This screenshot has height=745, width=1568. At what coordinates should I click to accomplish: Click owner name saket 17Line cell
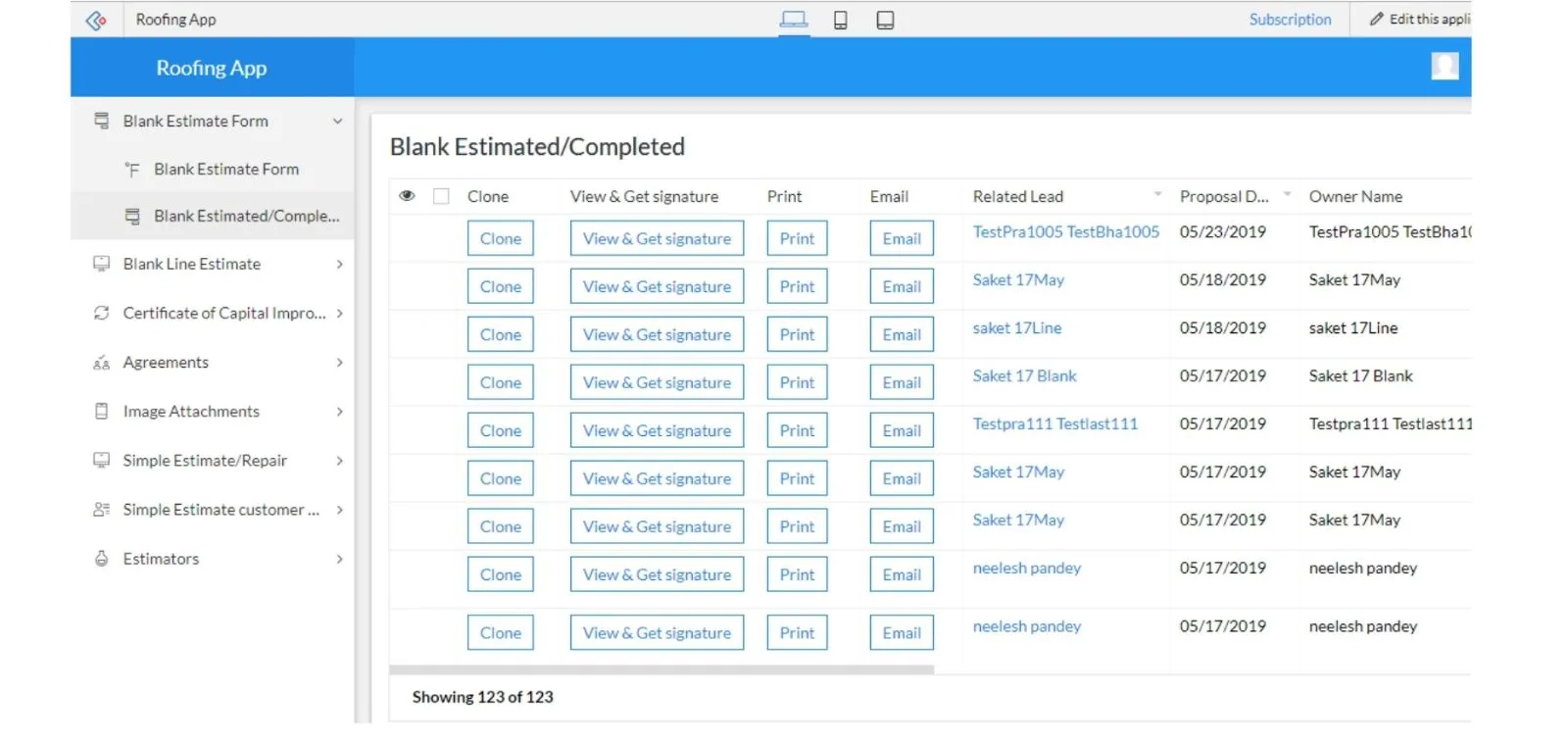[x=1353, y=328]
